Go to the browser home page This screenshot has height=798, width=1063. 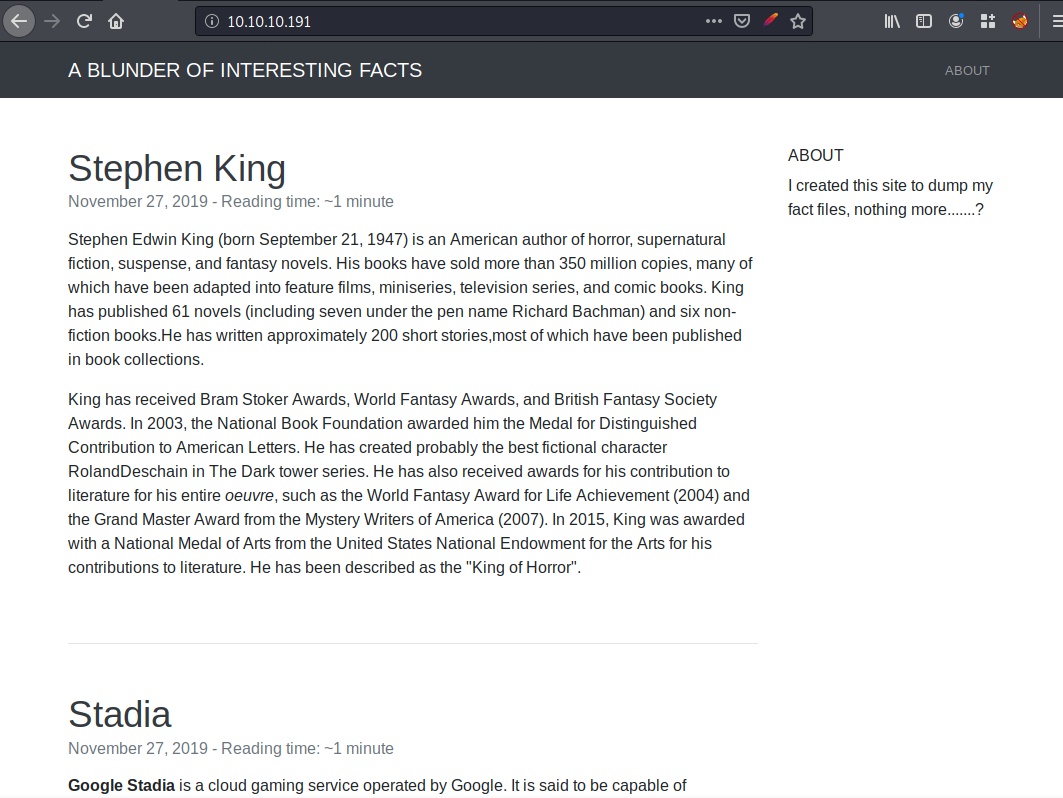117,21
